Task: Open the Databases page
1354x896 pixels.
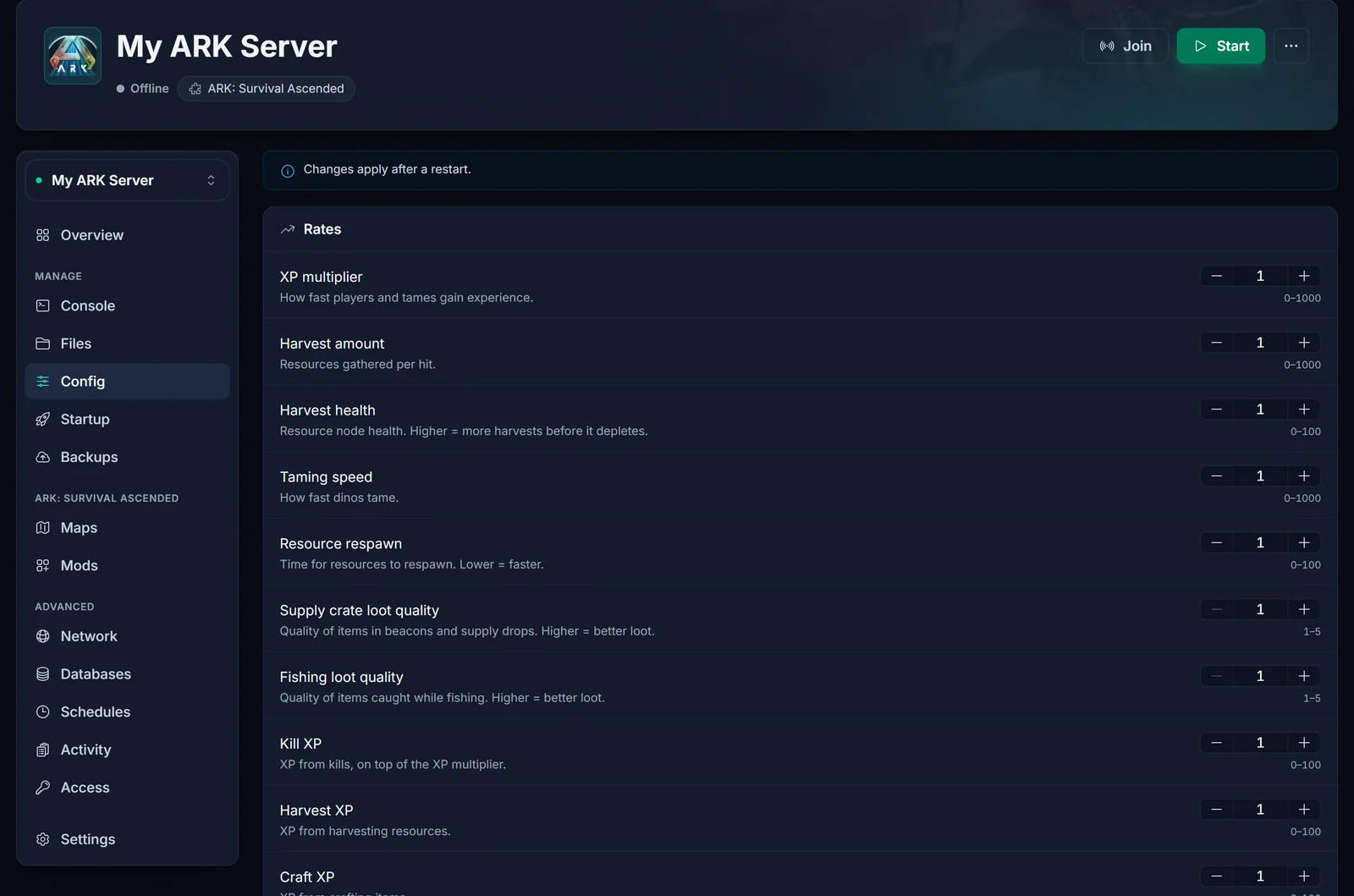Action: click(127, 674)
